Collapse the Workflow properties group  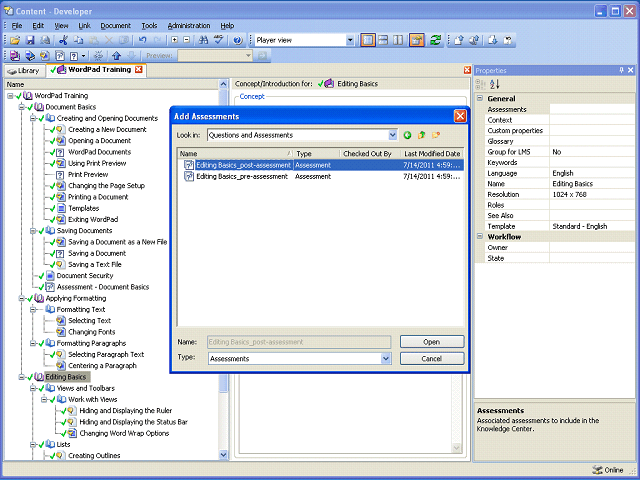pos(480,237)
